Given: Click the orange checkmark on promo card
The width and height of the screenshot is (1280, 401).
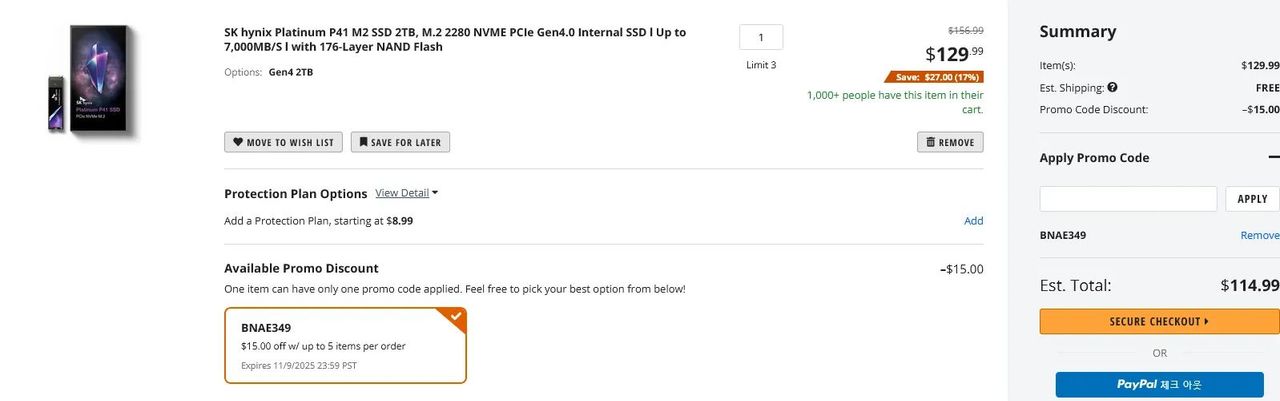Looking at the screenshot, I should coord(456,317).
